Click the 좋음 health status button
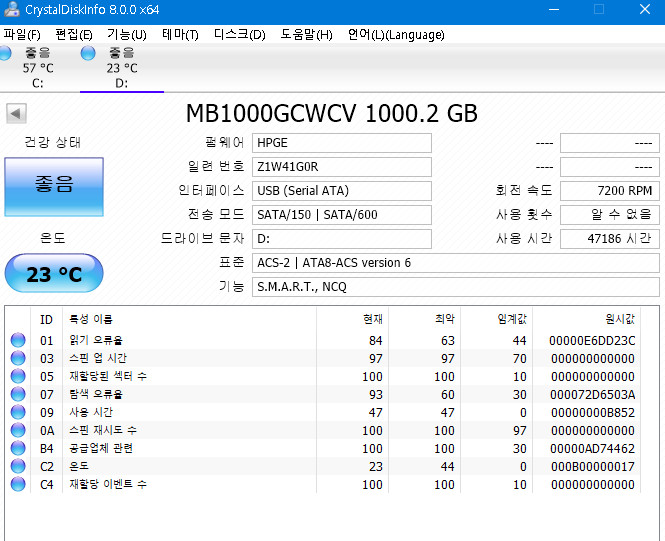665x541 pixels. pos(54,187)
